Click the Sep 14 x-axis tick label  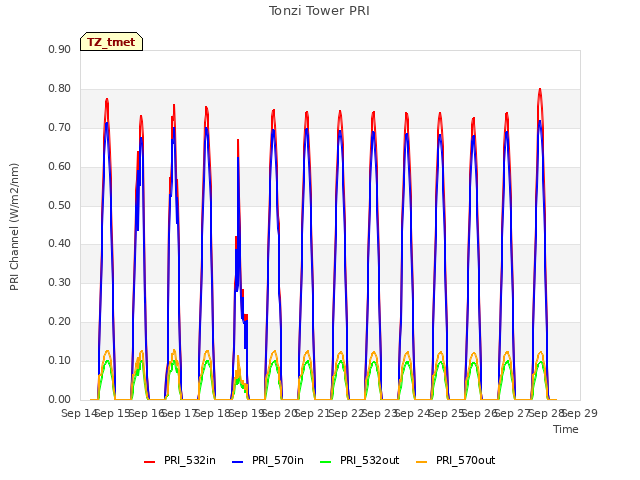point(79,413)
